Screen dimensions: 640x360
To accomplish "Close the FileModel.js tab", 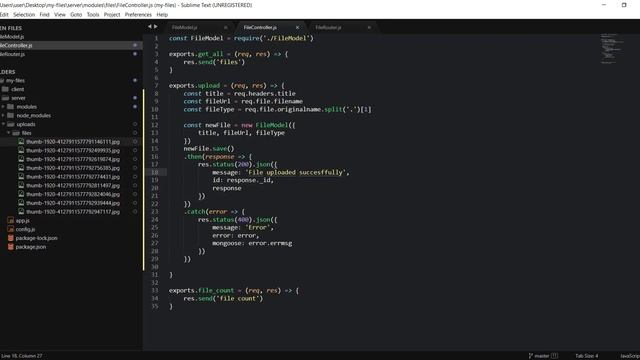I will (225, 27).
